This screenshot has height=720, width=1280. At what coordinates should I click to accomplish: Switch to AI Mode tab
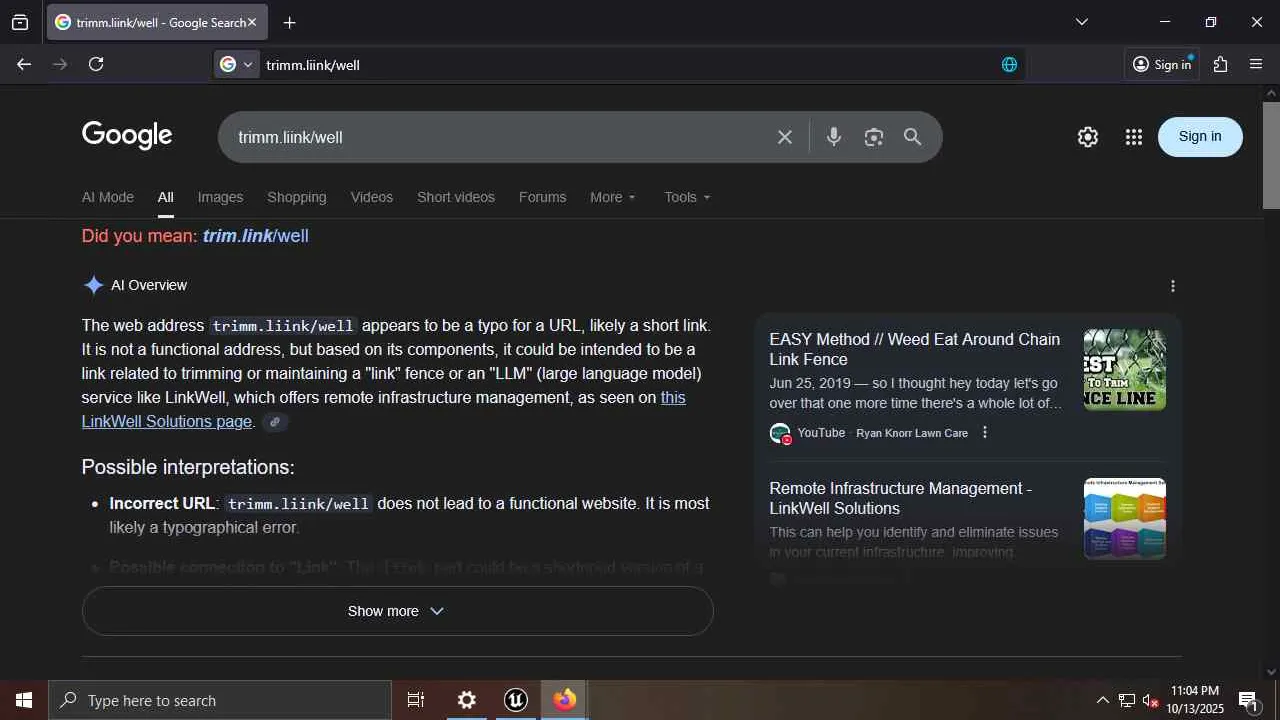pos(108,197)
